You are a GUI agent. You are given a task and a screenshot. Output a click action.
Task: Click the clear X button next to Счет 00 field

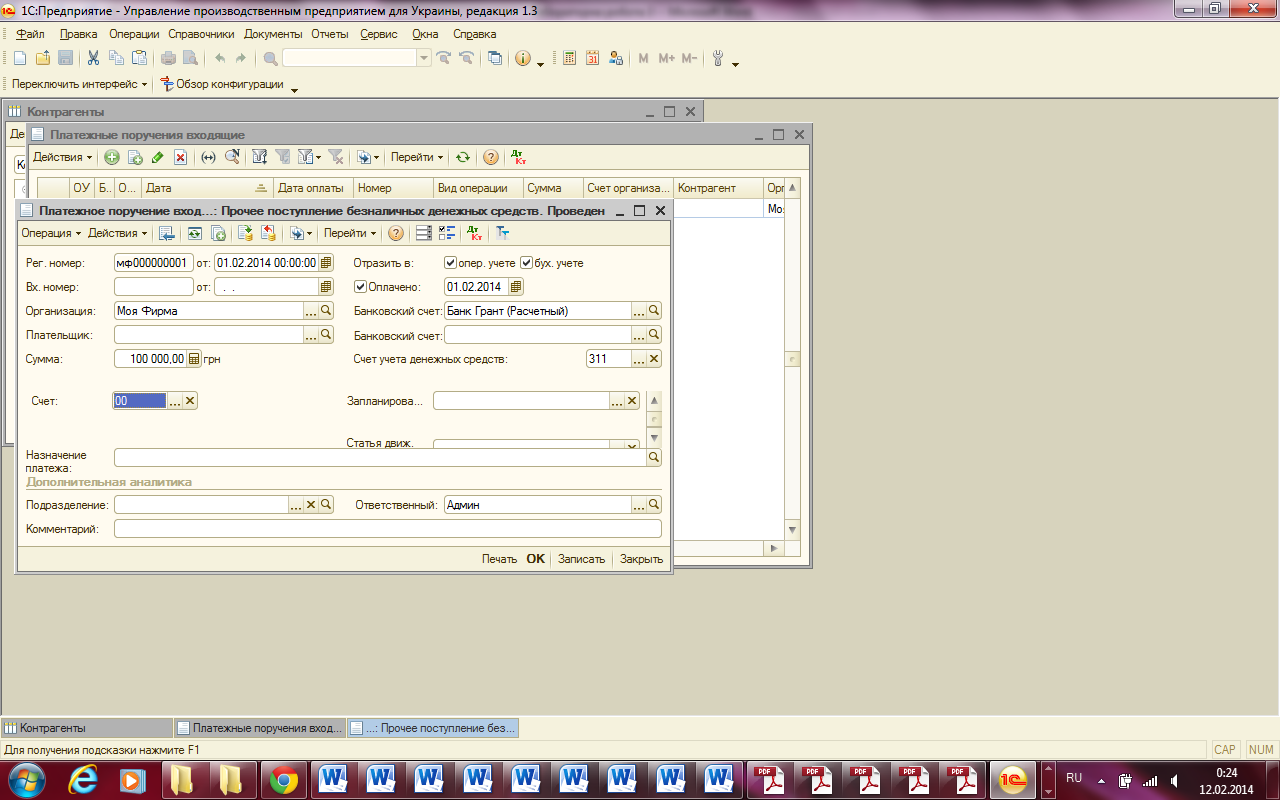(x=190, y=400)
